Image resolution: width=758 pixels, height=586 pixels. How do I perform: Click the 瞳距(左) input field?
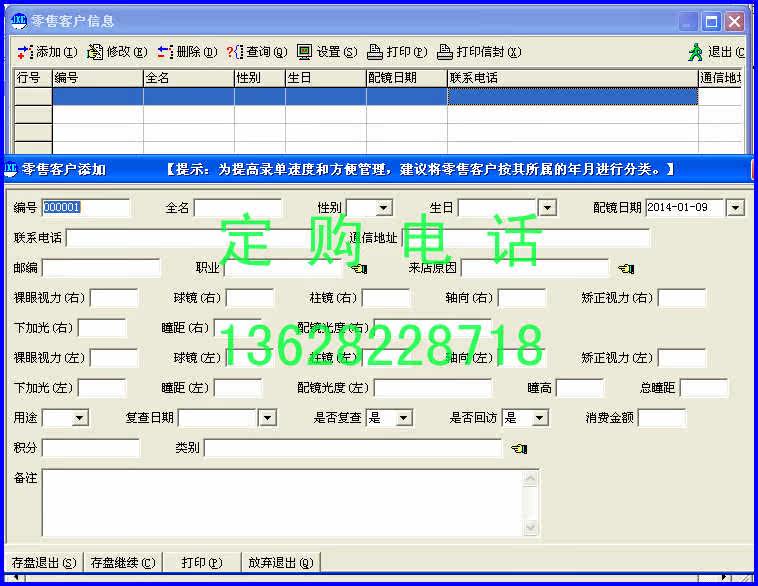click(x=238, y=388)
